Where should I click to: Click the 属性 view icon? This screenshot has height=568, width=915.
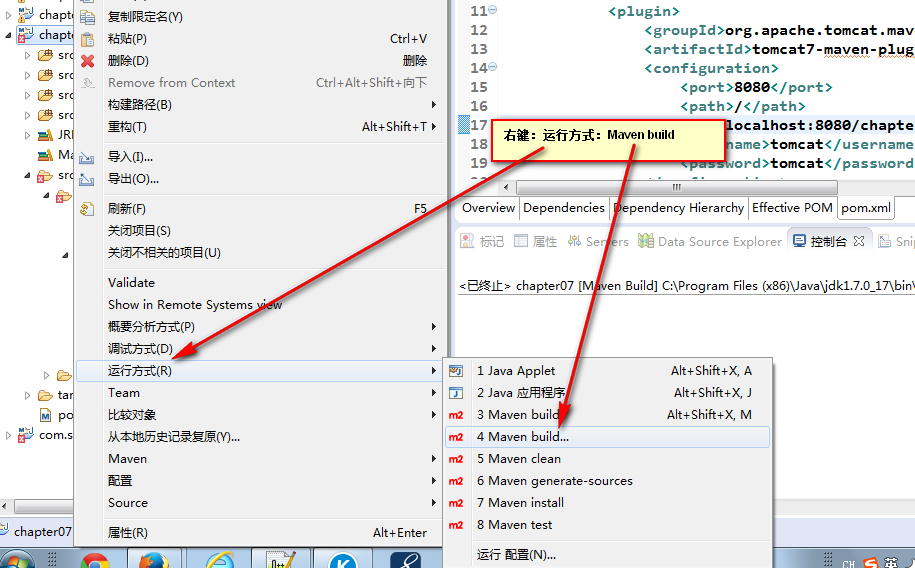521,241
